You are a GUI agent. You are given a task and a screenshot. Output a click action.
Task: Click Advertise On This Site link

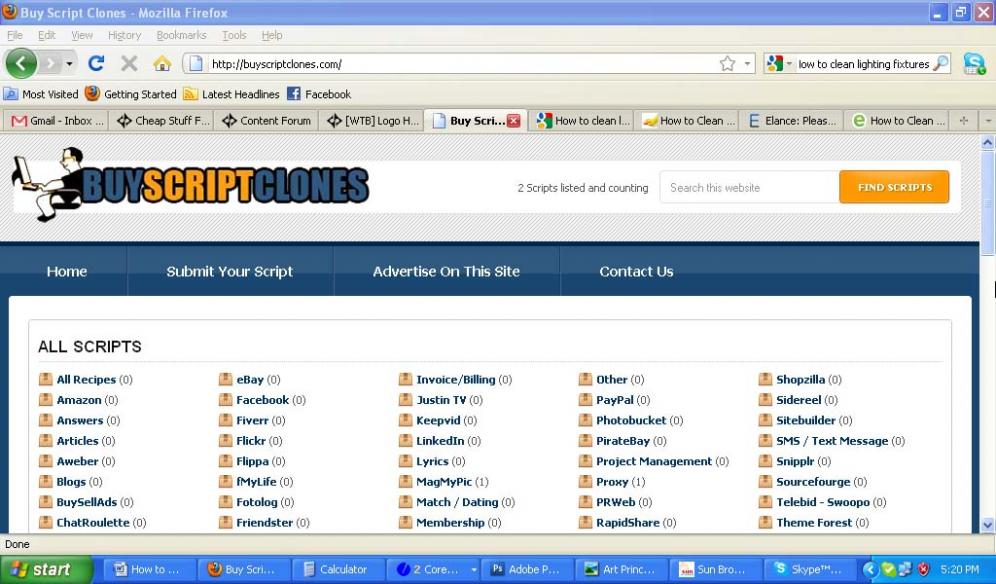pyautogui.click(x=446, y=271)
